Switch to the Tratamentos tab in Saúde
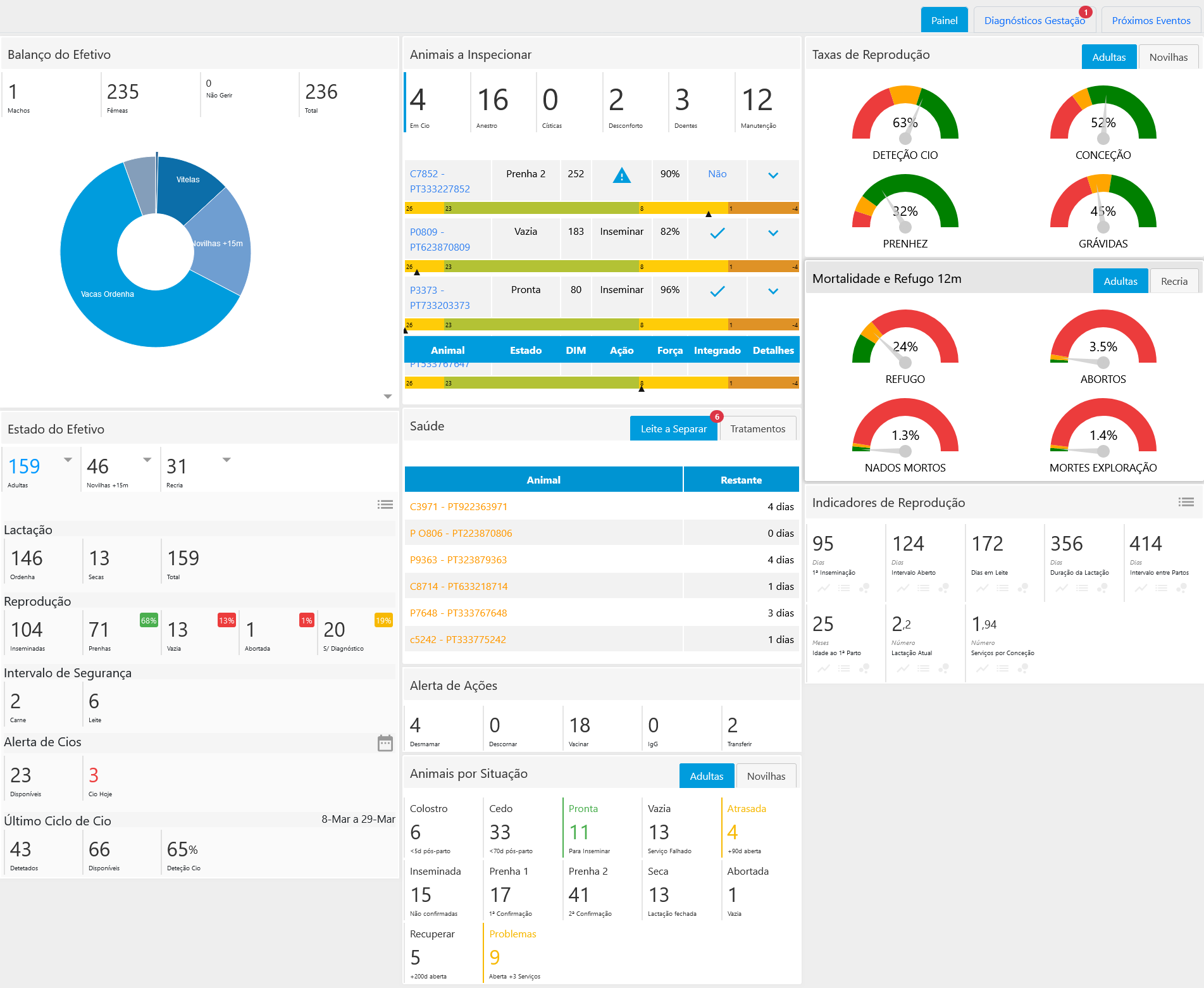The height and width of the screenshot is (988, 1204). click(x=757, y=428)
